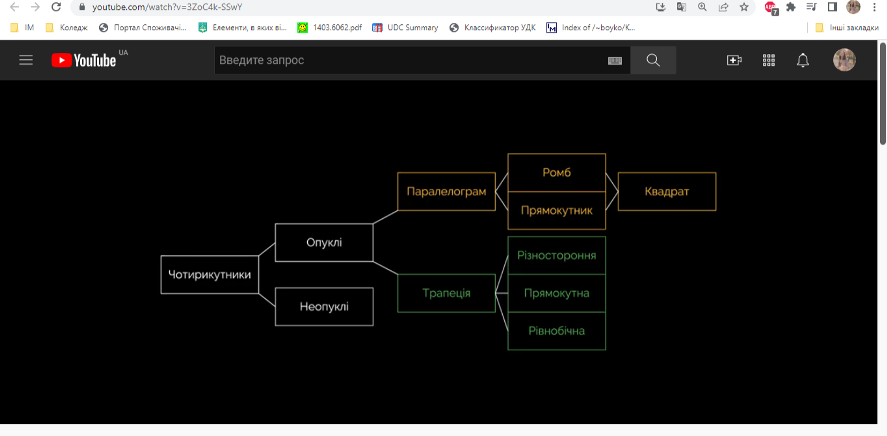
Task: Open the zoom magnifier icon in address bar
Action: 702,7
